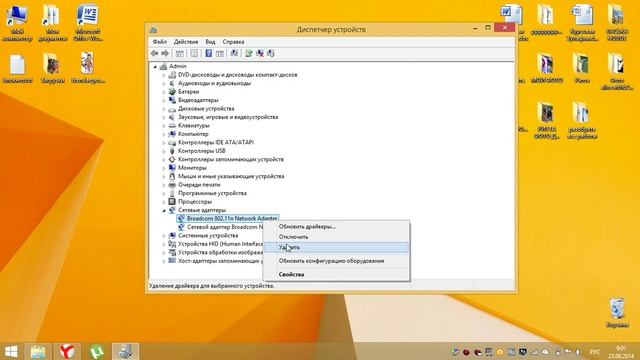
Task: Click the Device Manager taskbar button
Action: pos(126,351)
